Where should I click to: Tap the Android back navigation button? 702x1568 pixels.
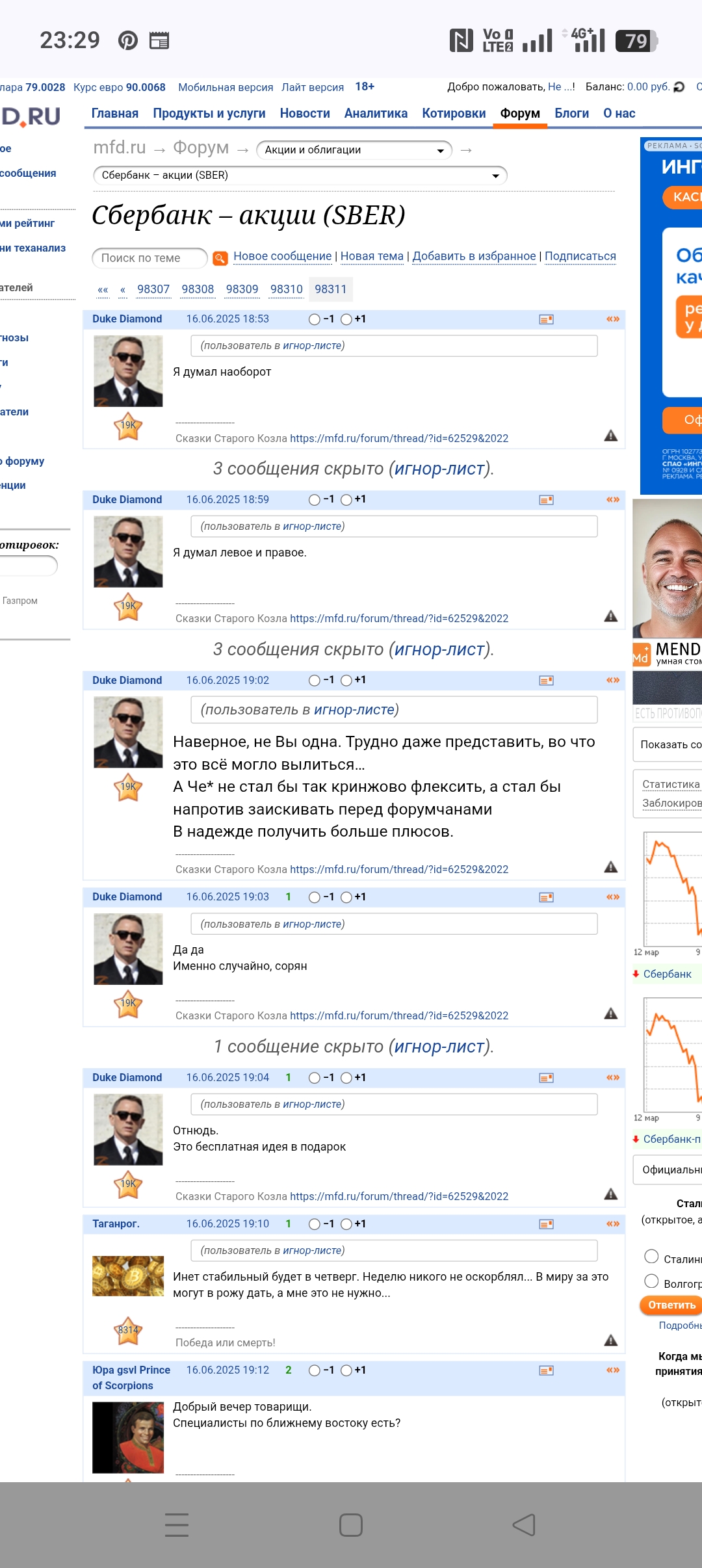(524, 1525)
